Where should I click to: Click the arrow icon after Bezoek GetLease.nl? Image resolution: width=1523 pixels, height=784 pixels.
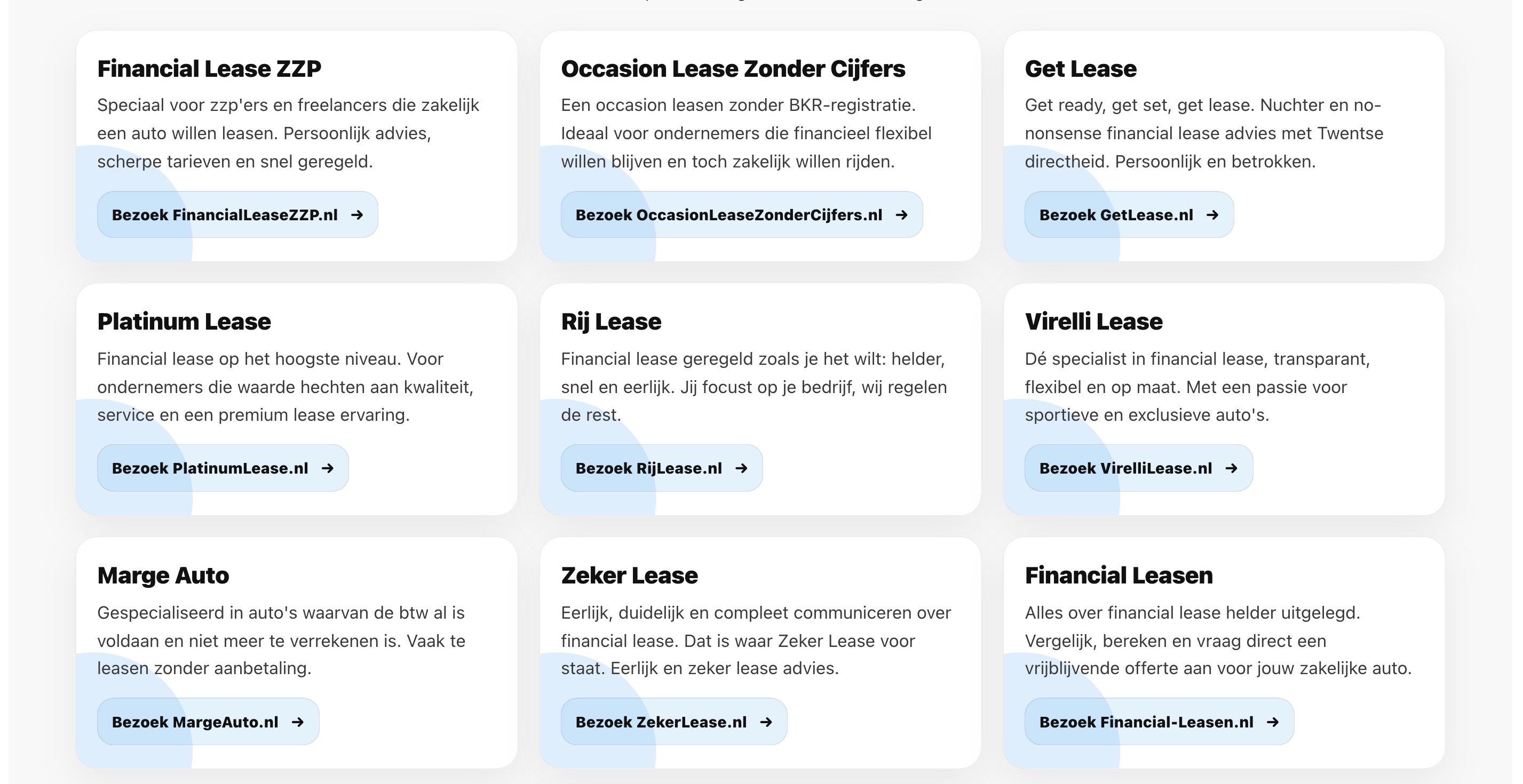[x=1212, y=215]
